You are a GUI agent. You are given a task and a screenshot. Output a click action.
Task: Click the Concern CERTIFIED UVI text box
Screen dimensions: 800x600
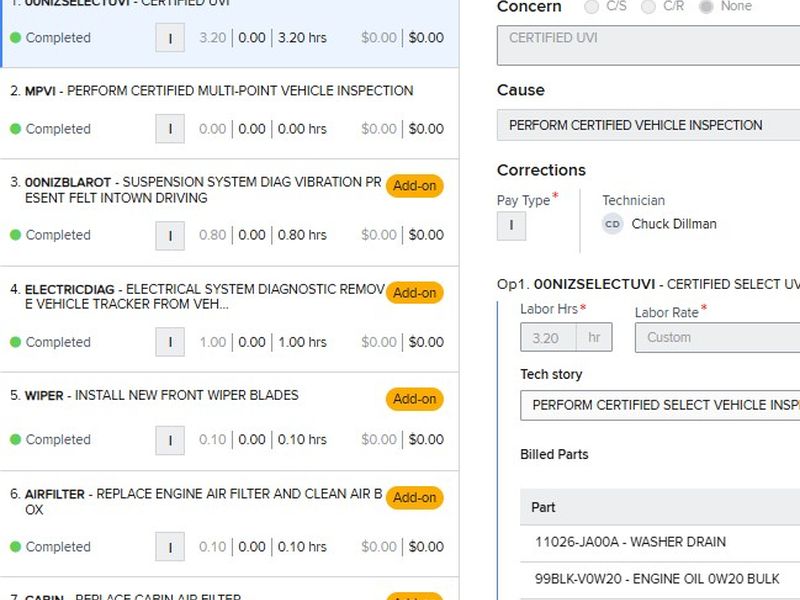(648, 45)
